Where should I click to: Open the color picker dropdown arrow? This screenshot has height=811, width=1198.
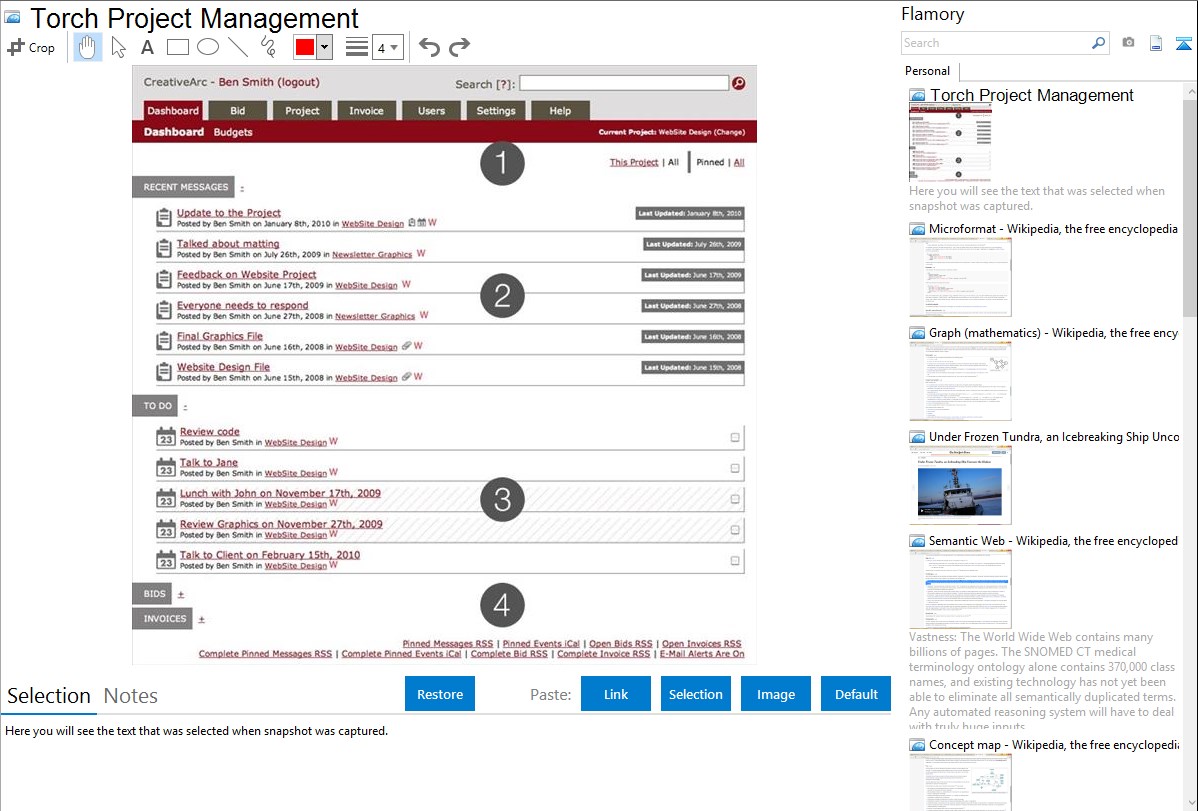[325, 47]
